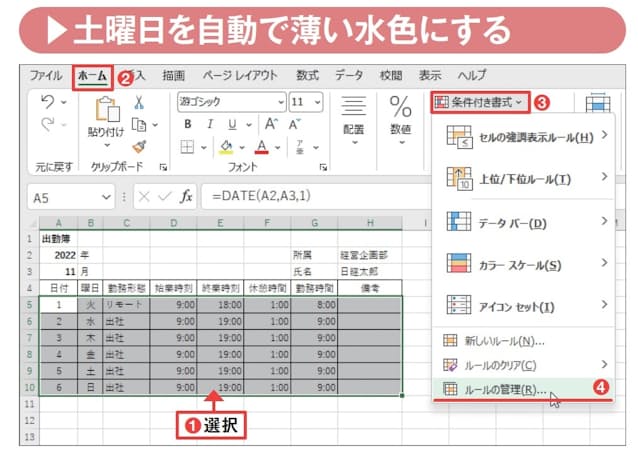Viewport: 638px width, 451px height.
Task: Open the fill color dropdown arrow
Action: click(242, 147)
